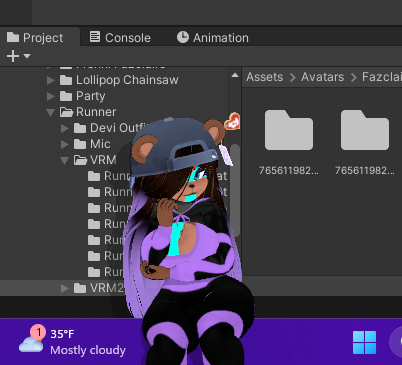Select the VRM2 folder row
The image size is (402, 365).
tap(115, 288)
